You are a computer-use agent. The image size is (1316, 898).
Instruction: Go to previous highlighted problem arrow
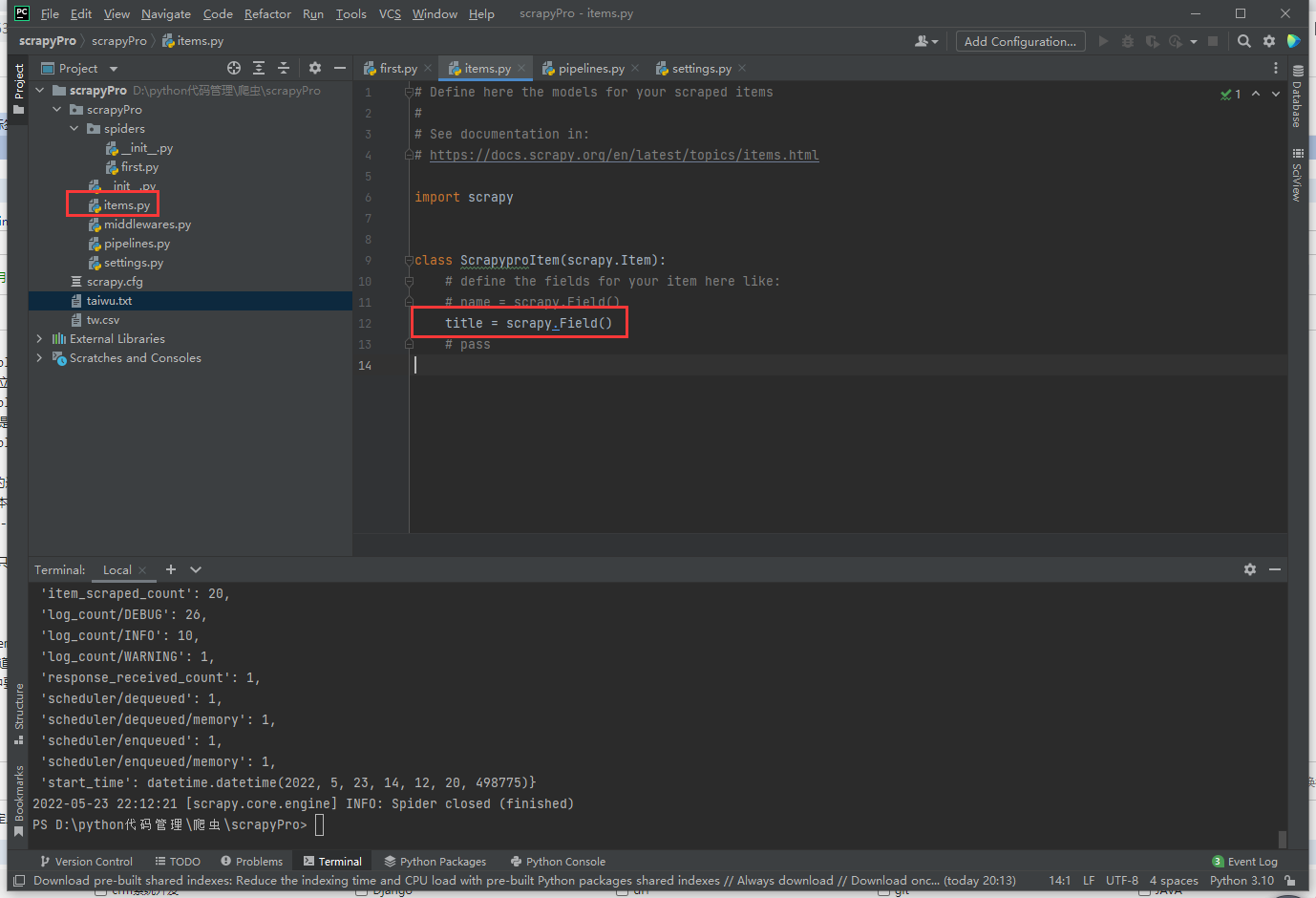coord(1256,94)
